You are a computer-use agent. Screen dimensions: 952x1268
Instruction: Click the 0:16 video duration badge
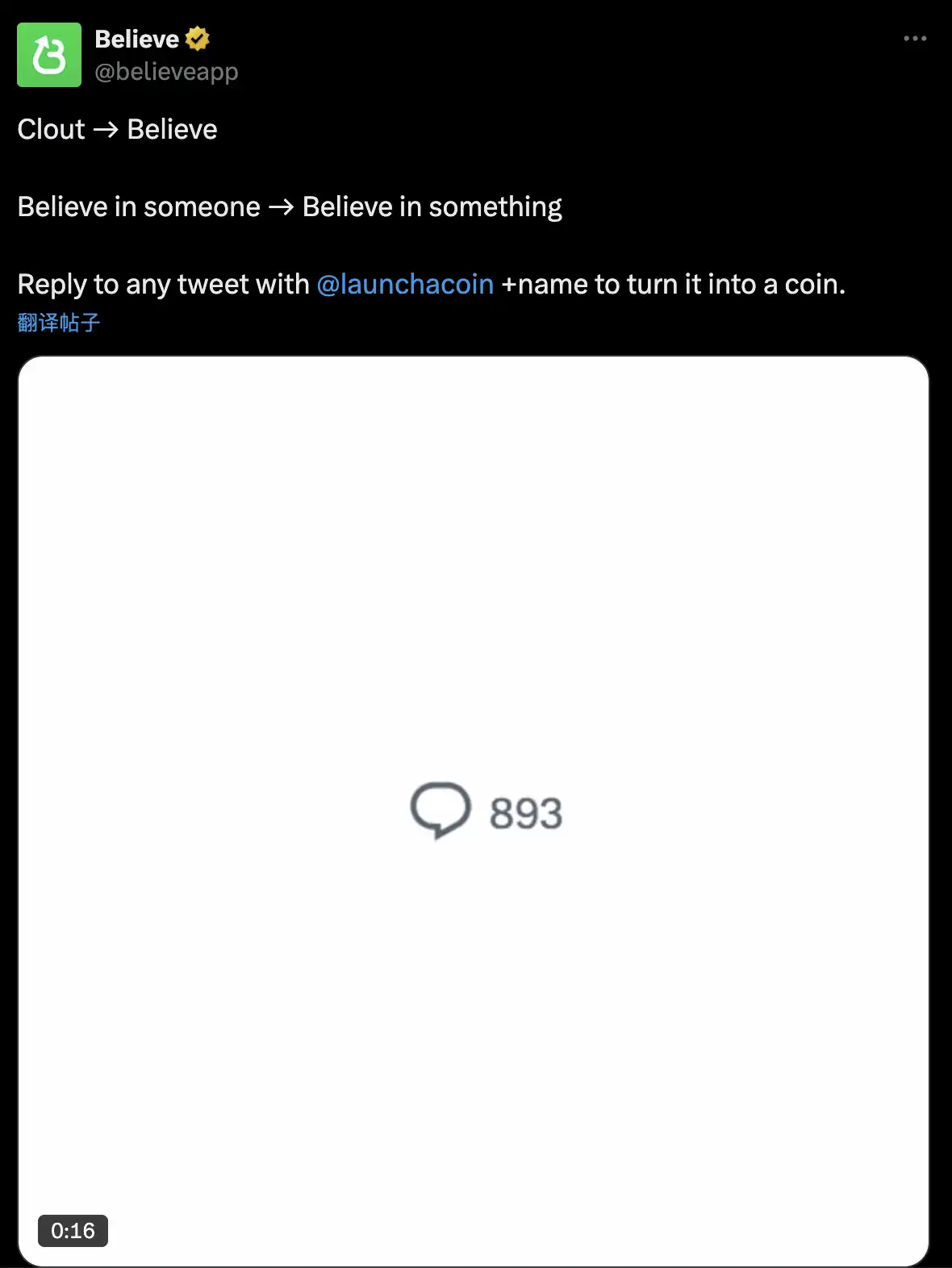[73, 1230]
